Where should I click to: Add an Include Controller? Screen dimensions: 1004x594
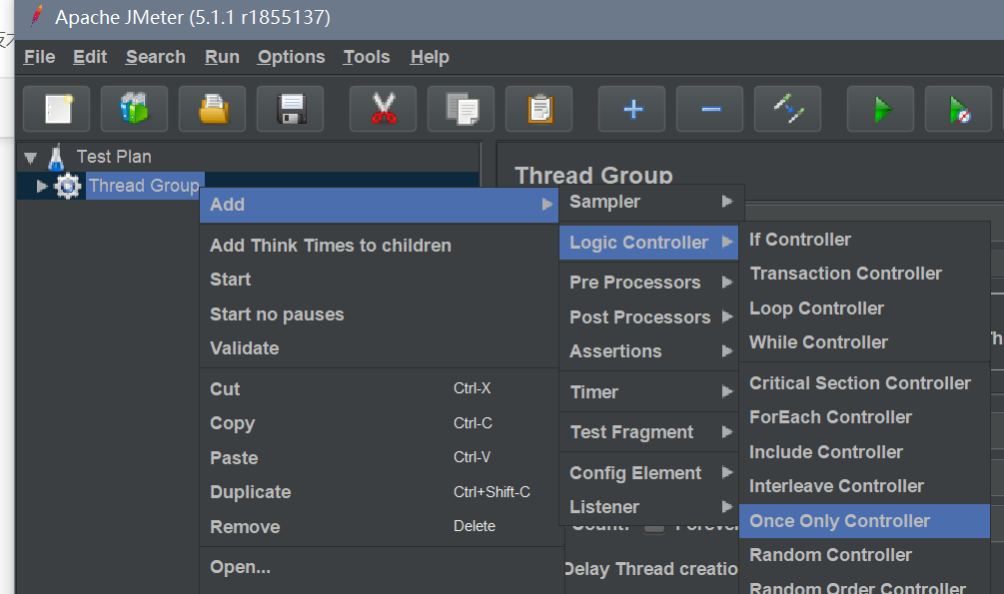click(x=865, y=452)
